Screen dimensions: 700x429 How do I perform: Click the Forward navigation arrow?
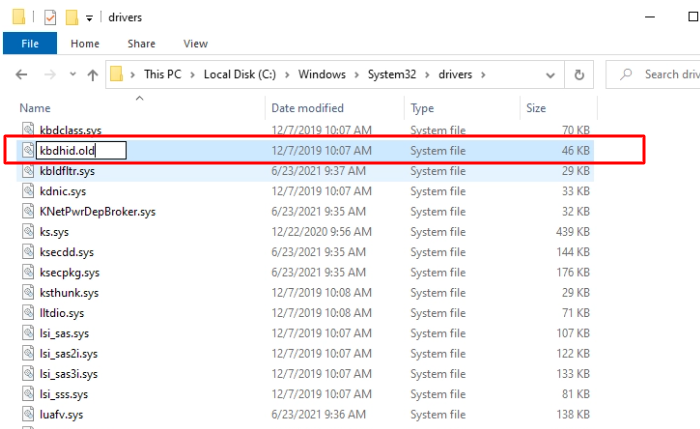48,75
